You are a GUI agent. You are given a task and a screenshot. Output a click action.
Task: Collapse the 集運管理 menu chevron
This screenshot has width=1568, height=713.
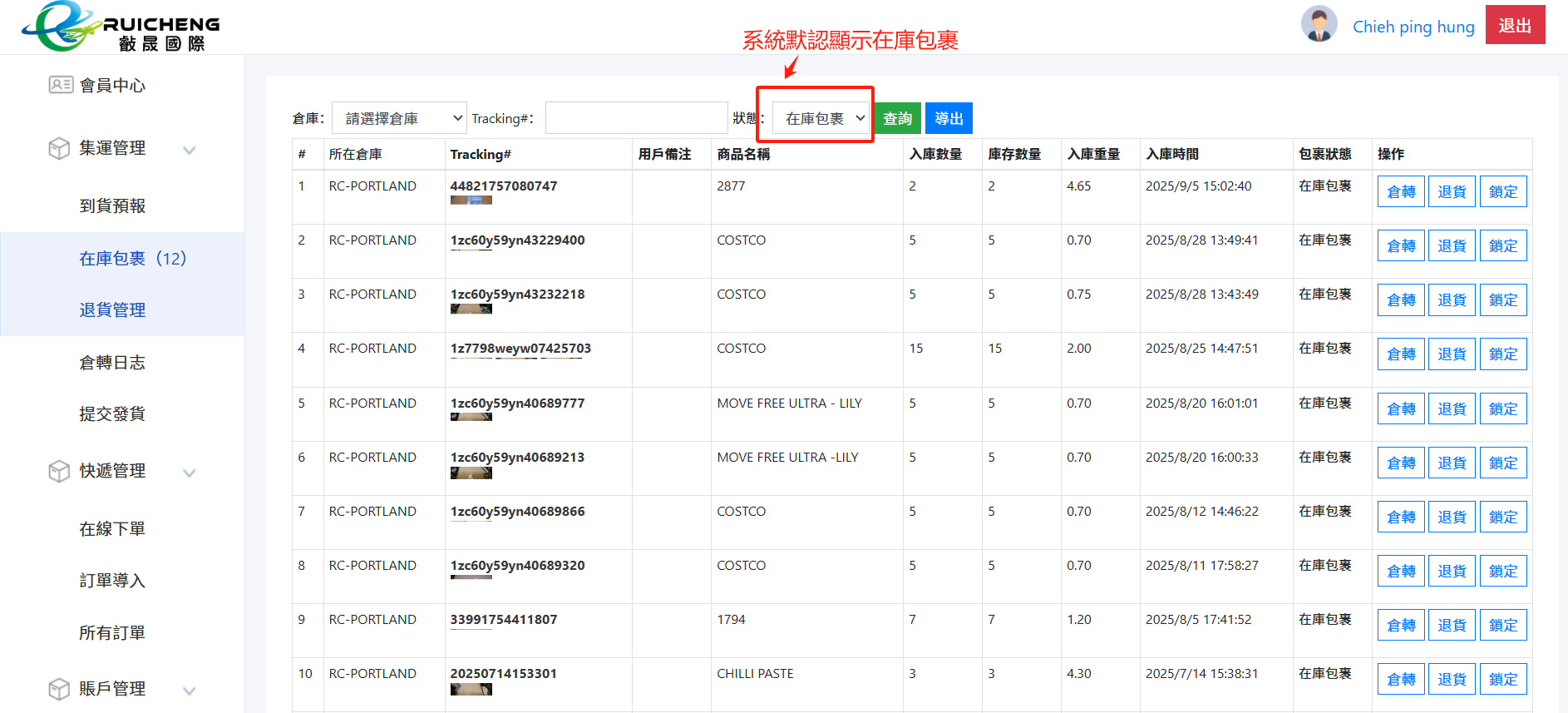coord(190,150)
